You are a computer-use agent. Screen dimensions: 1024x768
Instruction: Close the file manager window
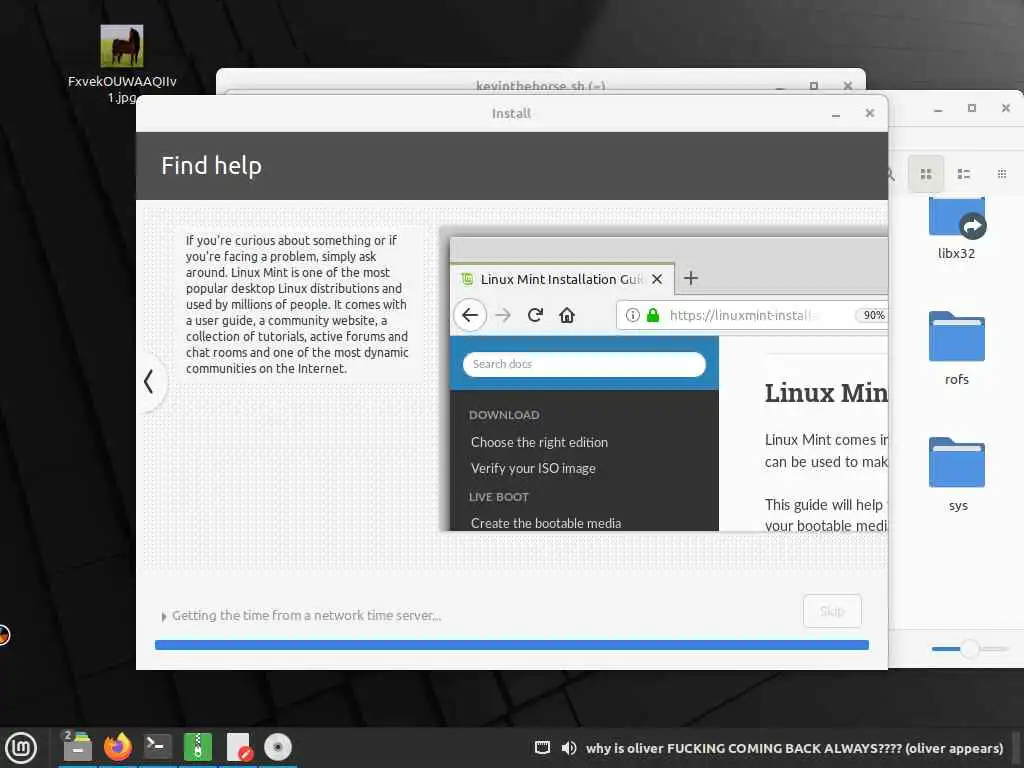tap(1006, 108)
